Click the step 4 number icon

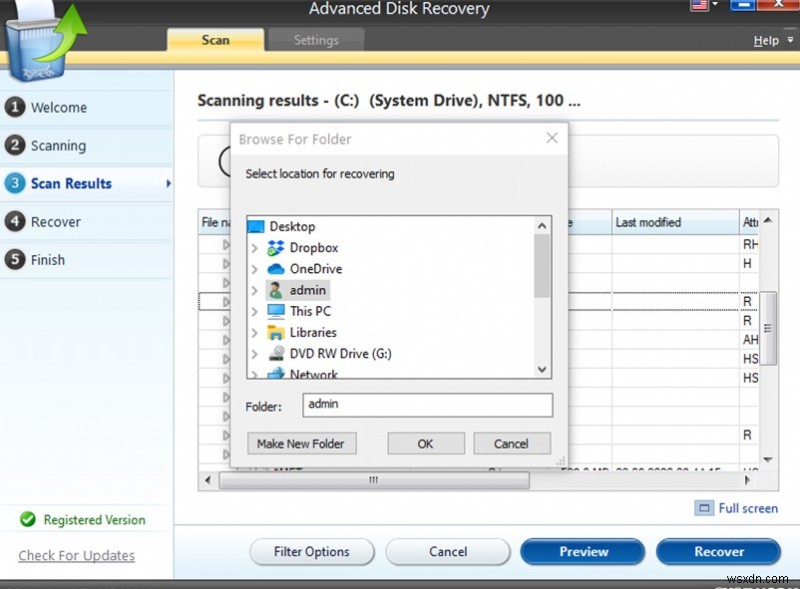tap(15, 222)
